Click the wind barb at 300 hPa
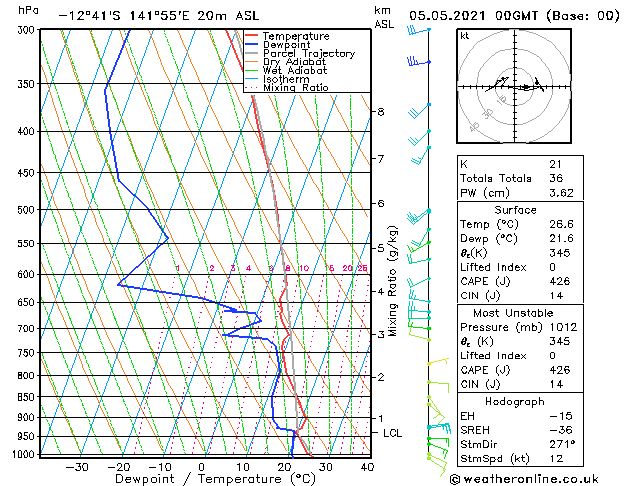629x486 pixels. 418,30
